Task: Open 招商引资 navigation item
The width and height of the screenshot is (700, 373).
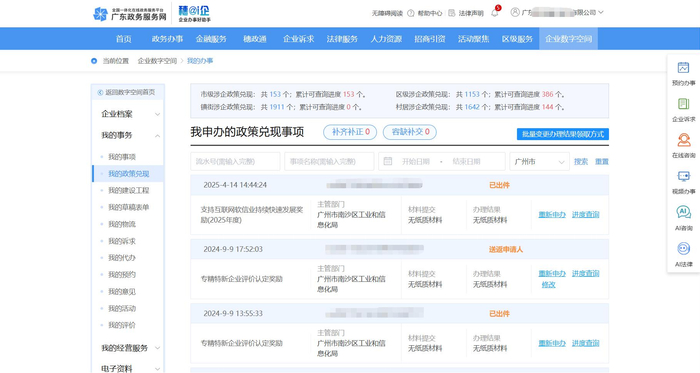Action: [x=430, y=39]
